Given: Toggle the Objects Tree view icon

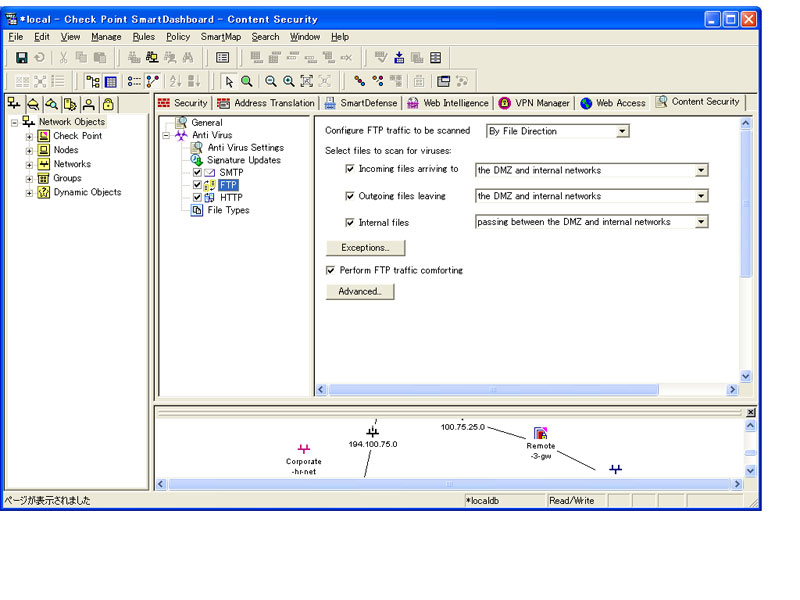Looking at the screenshot, I should coord(92,81).
